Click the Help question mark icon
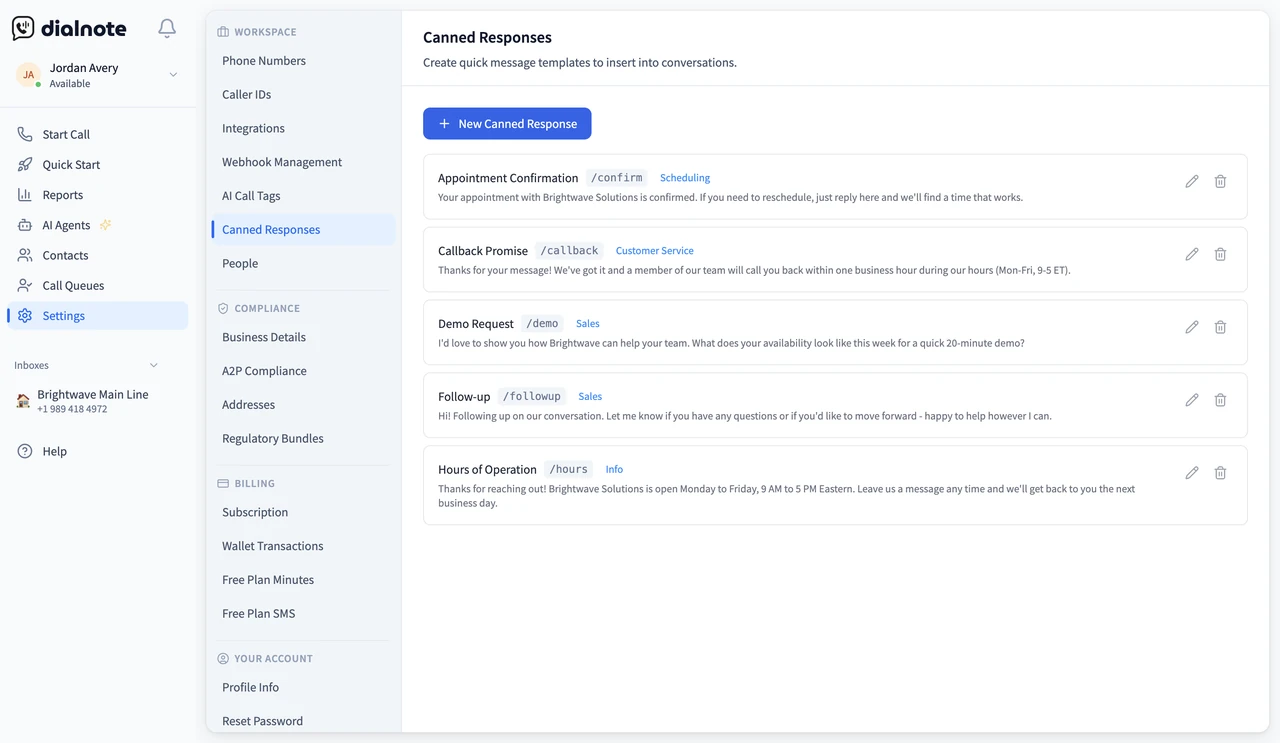The width and height of the screenshot is (1280, 743). (x=25, y=451)
